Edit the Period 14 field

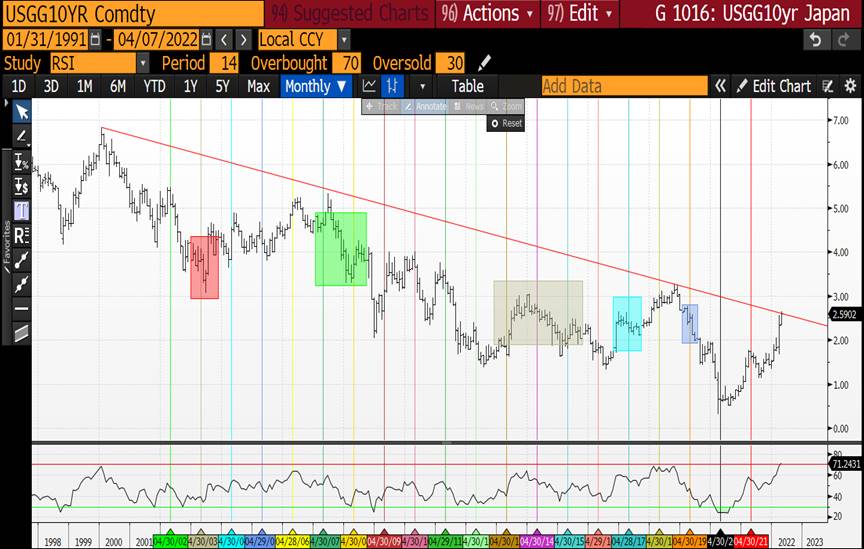click(224, 63)
